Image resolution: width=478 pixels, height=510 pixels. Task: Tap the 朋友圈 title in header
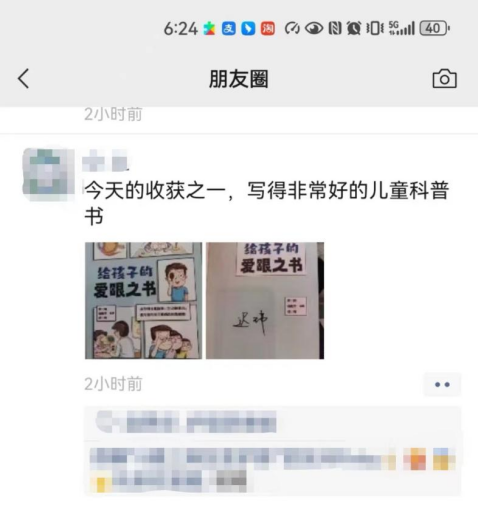(x=238, y=79)
